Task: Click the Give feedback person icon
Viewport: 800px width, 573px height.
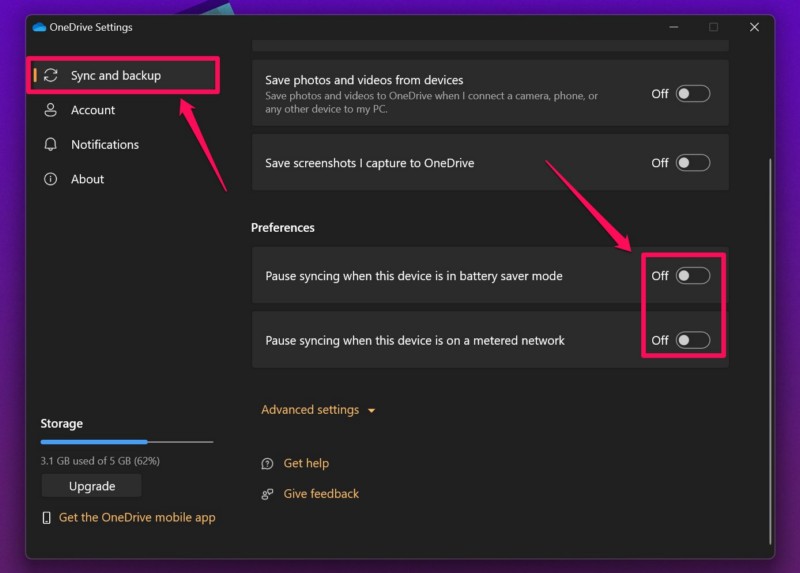Action: pos(267,494)
